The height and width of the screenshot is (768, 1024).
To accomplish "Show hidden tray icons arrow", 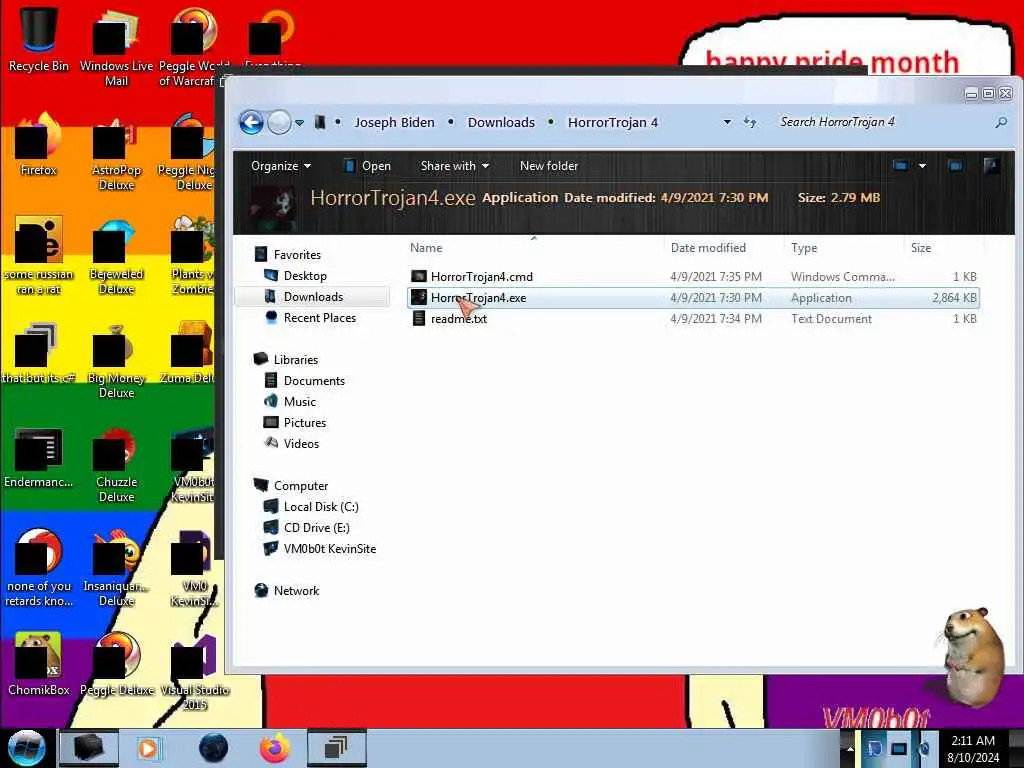I will (850, 749).
